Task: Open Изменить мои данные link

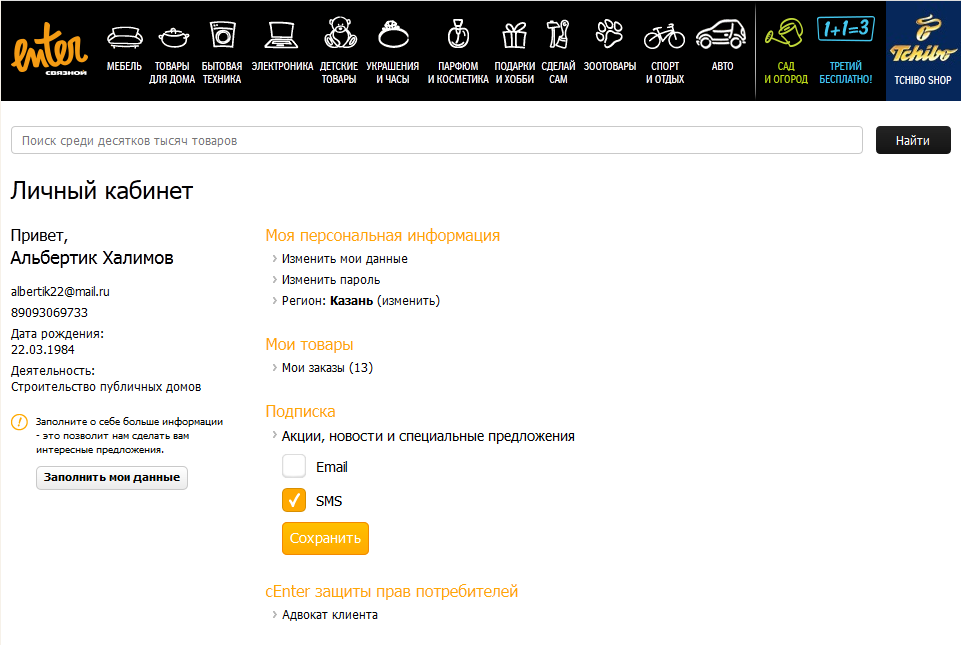Action: [344, 259]
